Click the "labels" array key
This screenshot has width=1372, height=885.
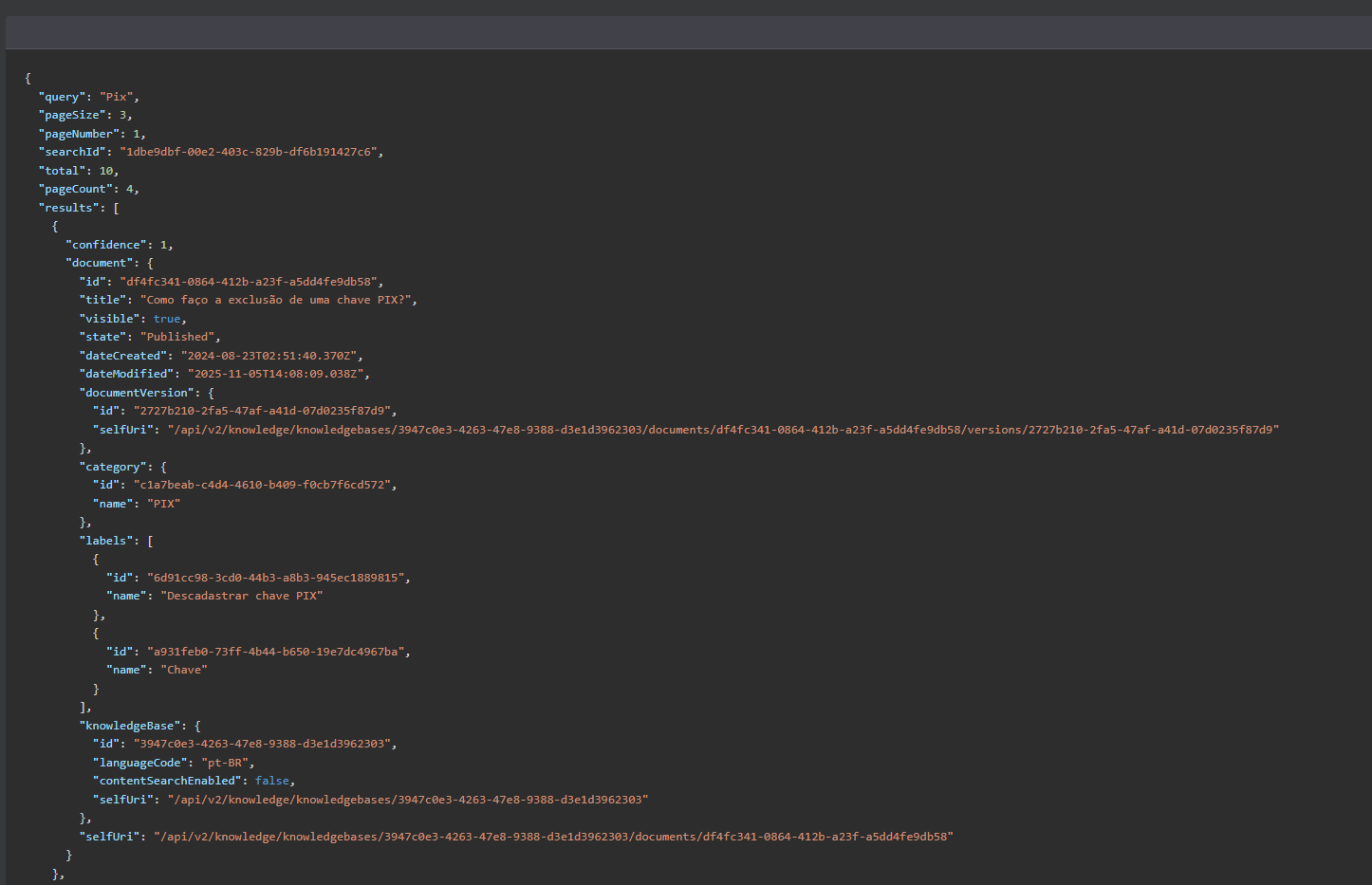[109, 541]
